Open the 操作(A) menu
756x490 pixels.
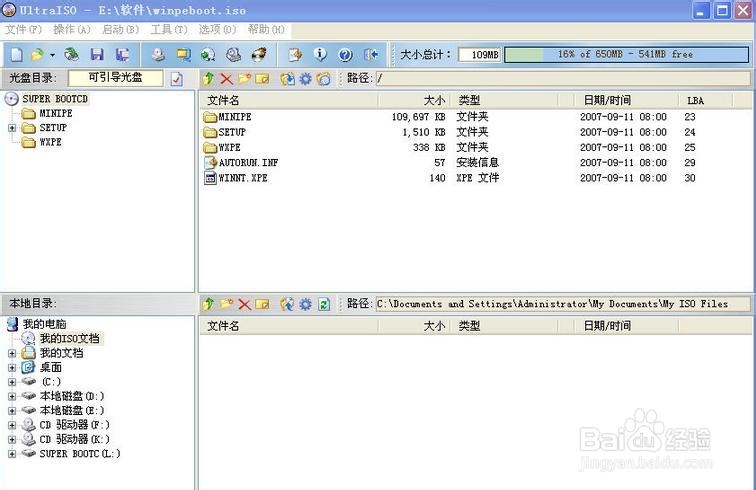pos(71,29)
